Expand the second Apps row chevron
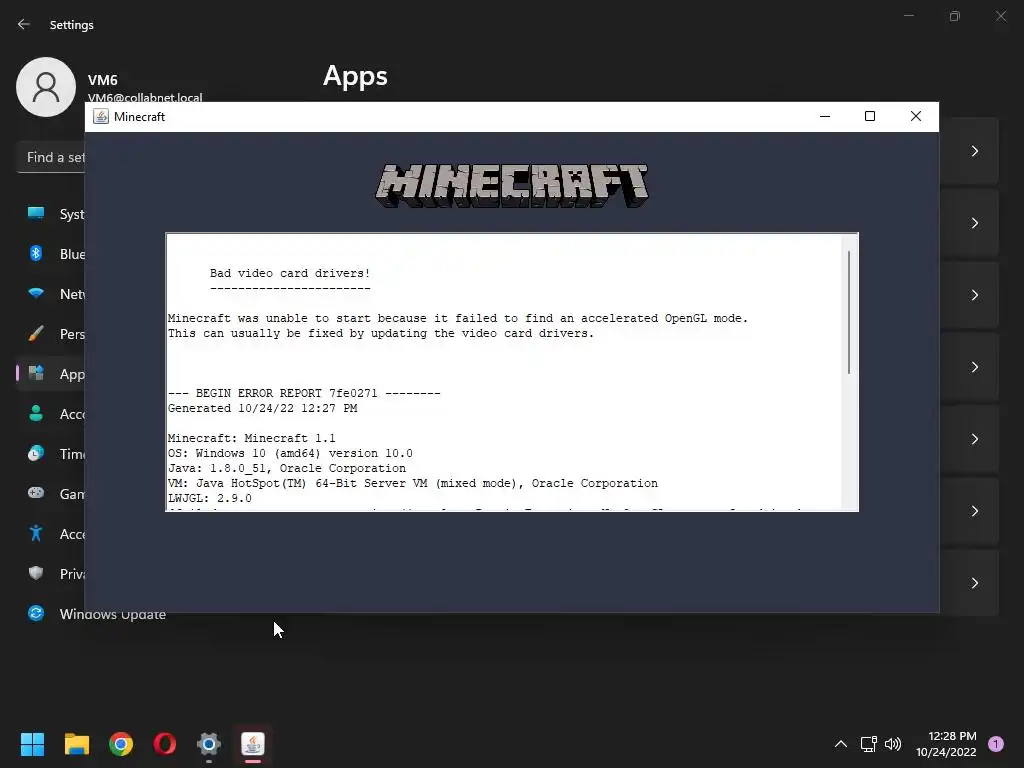Screen dimensions: 1024x768 (974, 223)
